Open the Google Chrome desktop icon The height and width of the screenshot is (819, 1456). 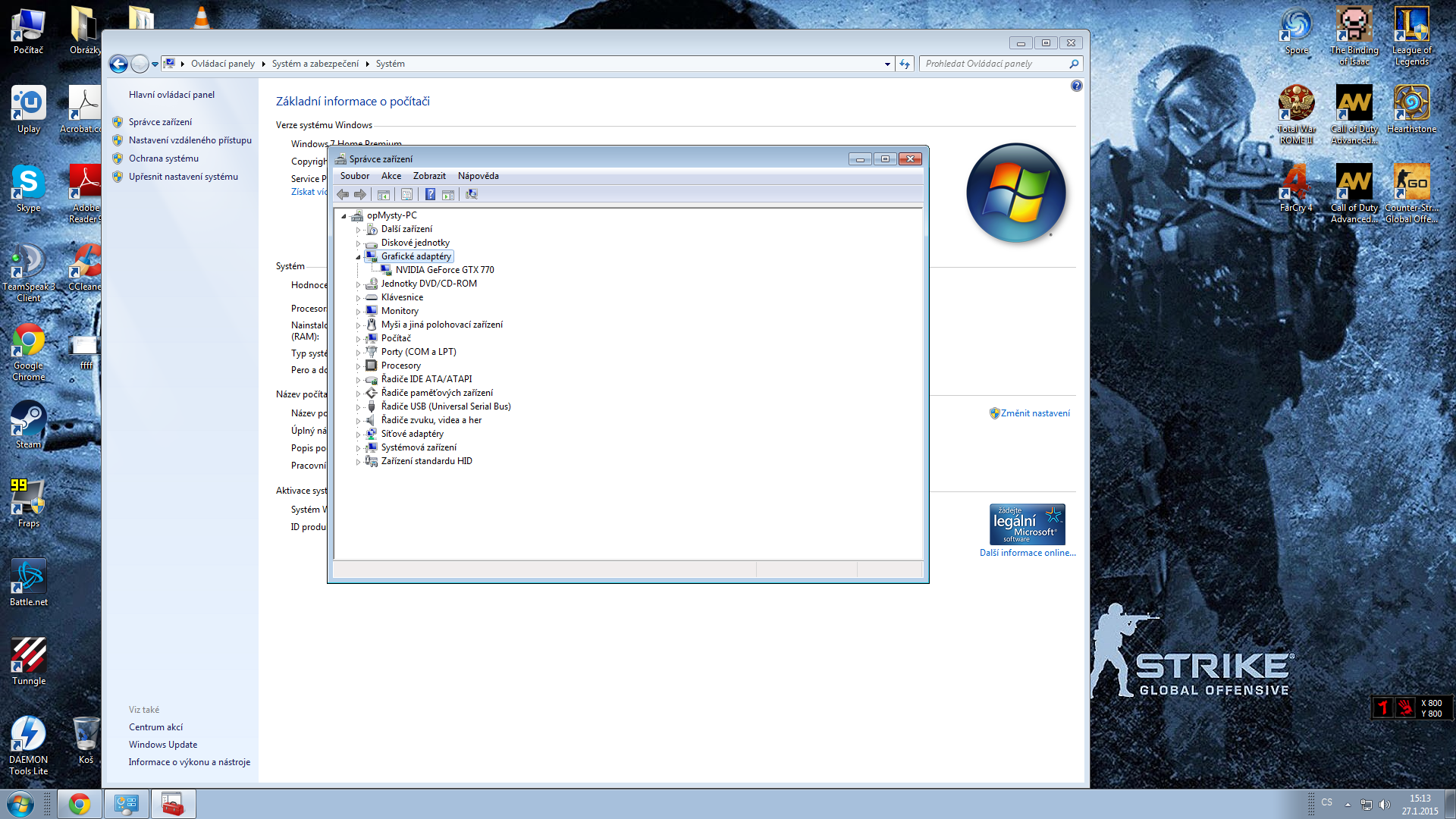29,352
